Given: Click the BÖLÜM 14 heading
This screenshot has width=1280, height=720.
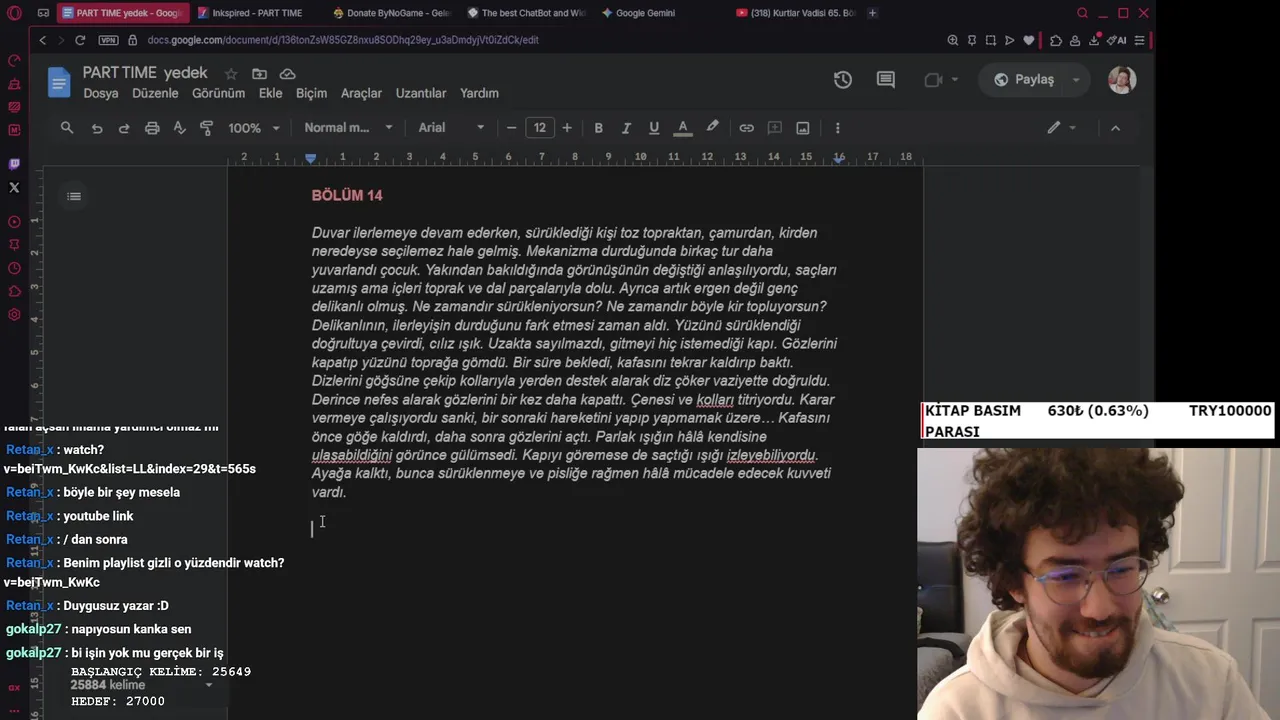Looking at the screenshot, I should pyautogui.click(x=347, y=196).
